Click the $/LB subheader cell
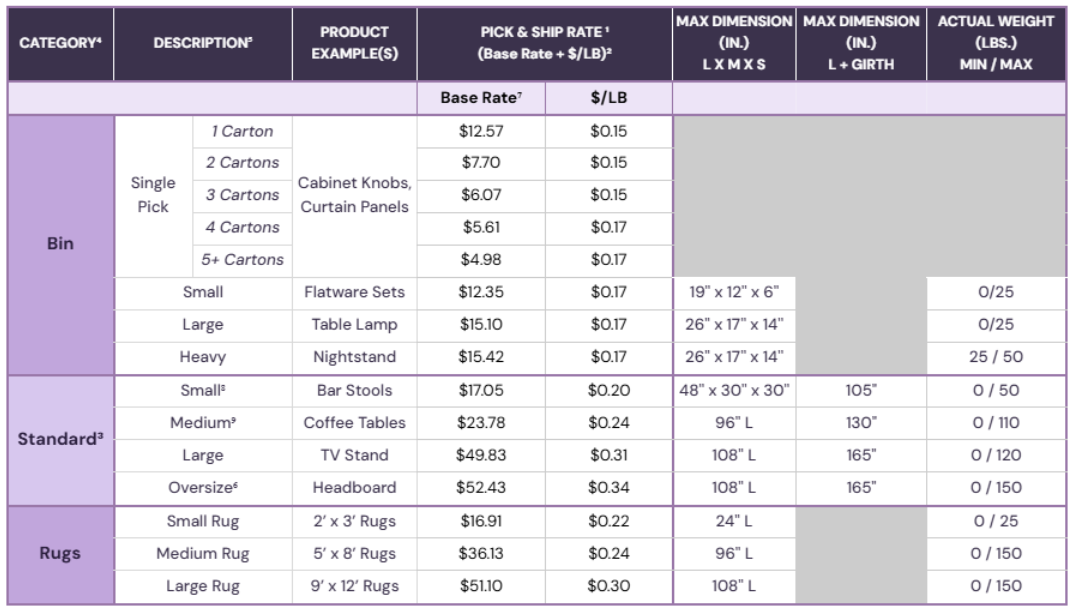Screen dimensions: 1071x608 [x=609, y=99]
